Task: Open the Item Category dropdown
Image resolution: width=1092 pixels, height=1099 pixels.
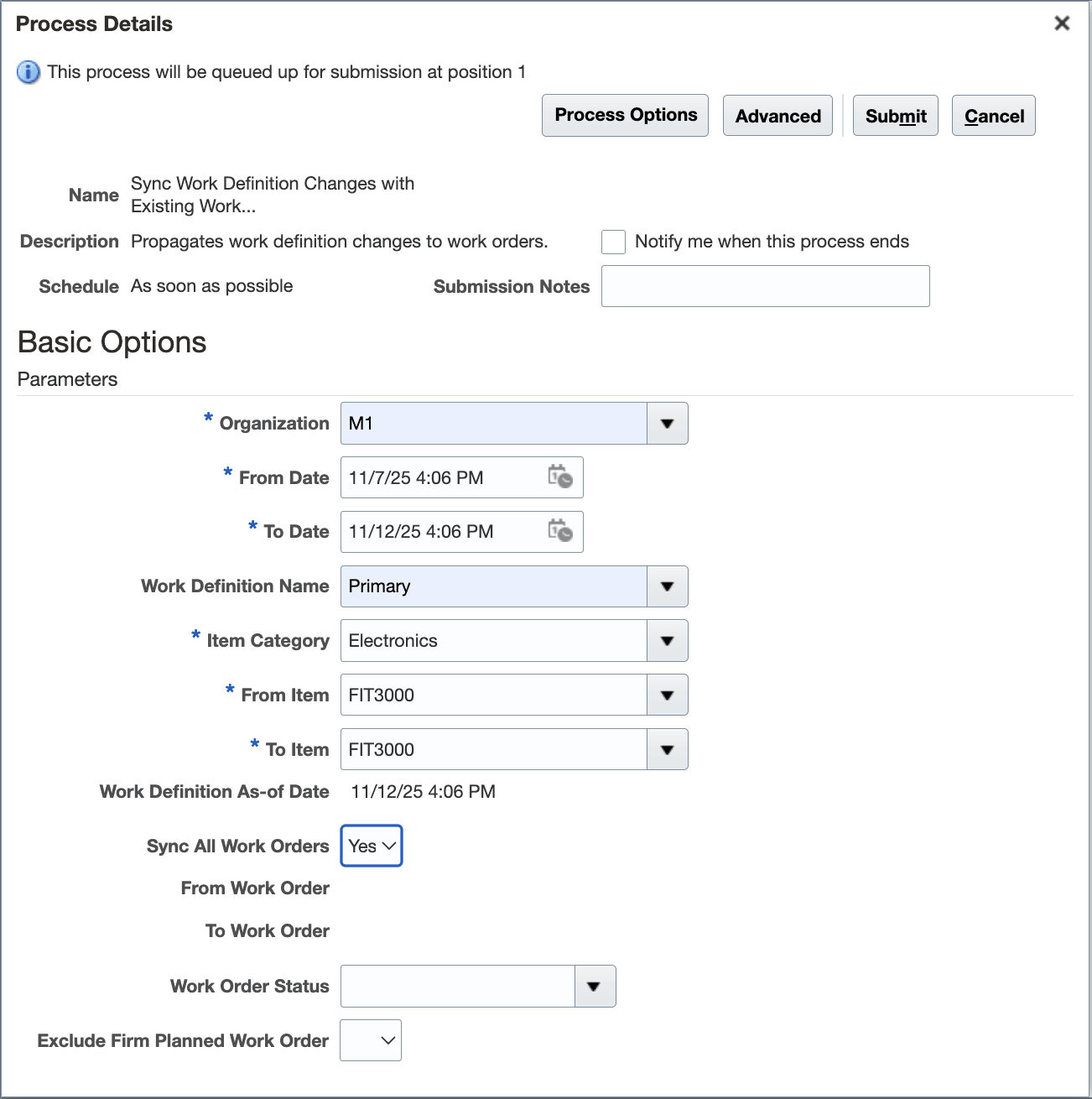Action: tap(667, 640)
